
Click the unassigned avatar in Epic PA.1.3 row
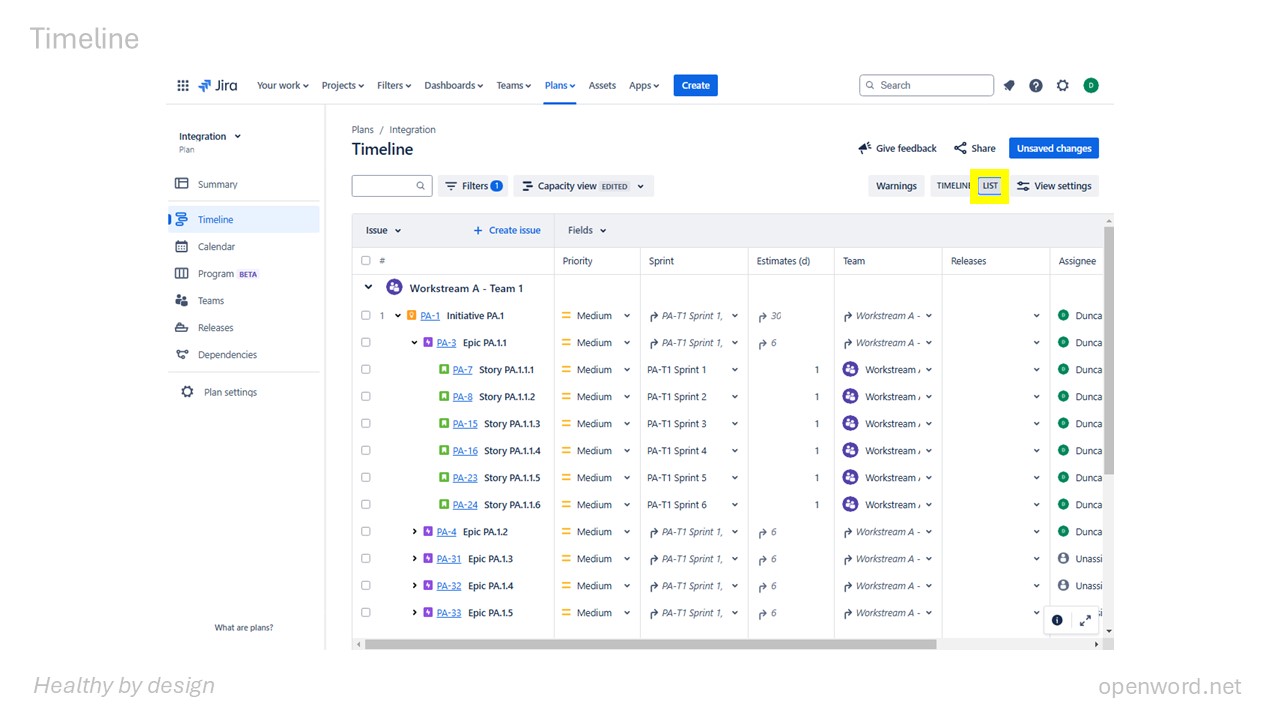click(1063, 559)
